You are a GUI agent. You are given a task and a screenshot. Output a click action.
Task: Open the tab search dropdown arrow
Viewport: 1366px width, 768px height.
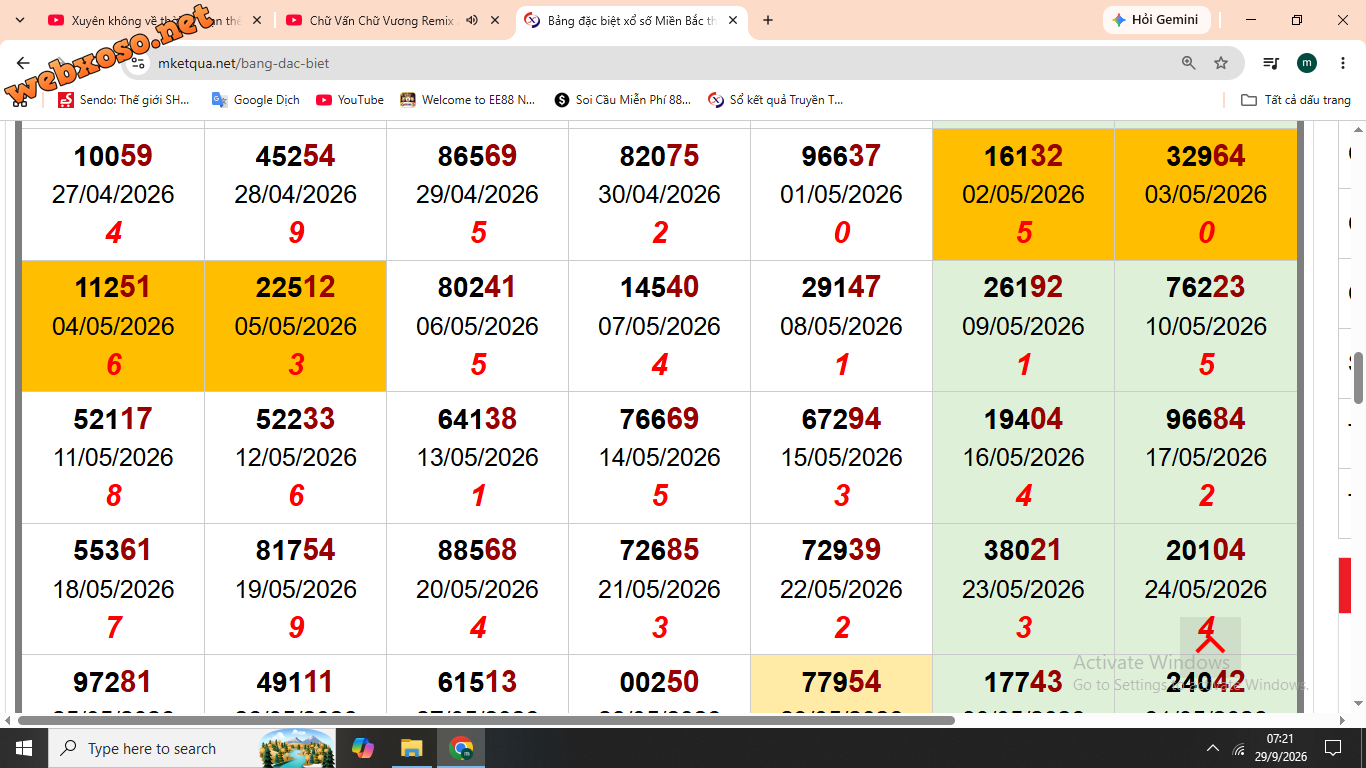pyautogui.click(x=19, y=20)
